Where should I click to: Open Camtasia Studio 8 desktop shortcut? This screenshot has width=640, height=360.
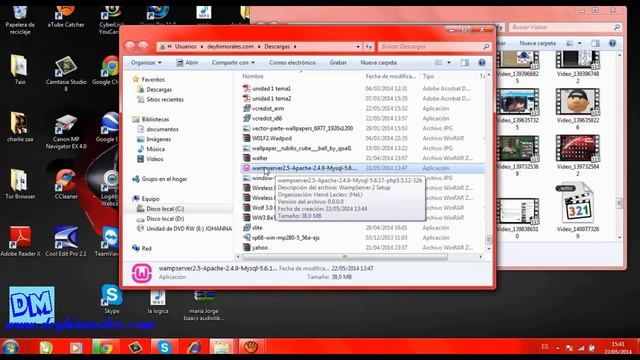66,73
